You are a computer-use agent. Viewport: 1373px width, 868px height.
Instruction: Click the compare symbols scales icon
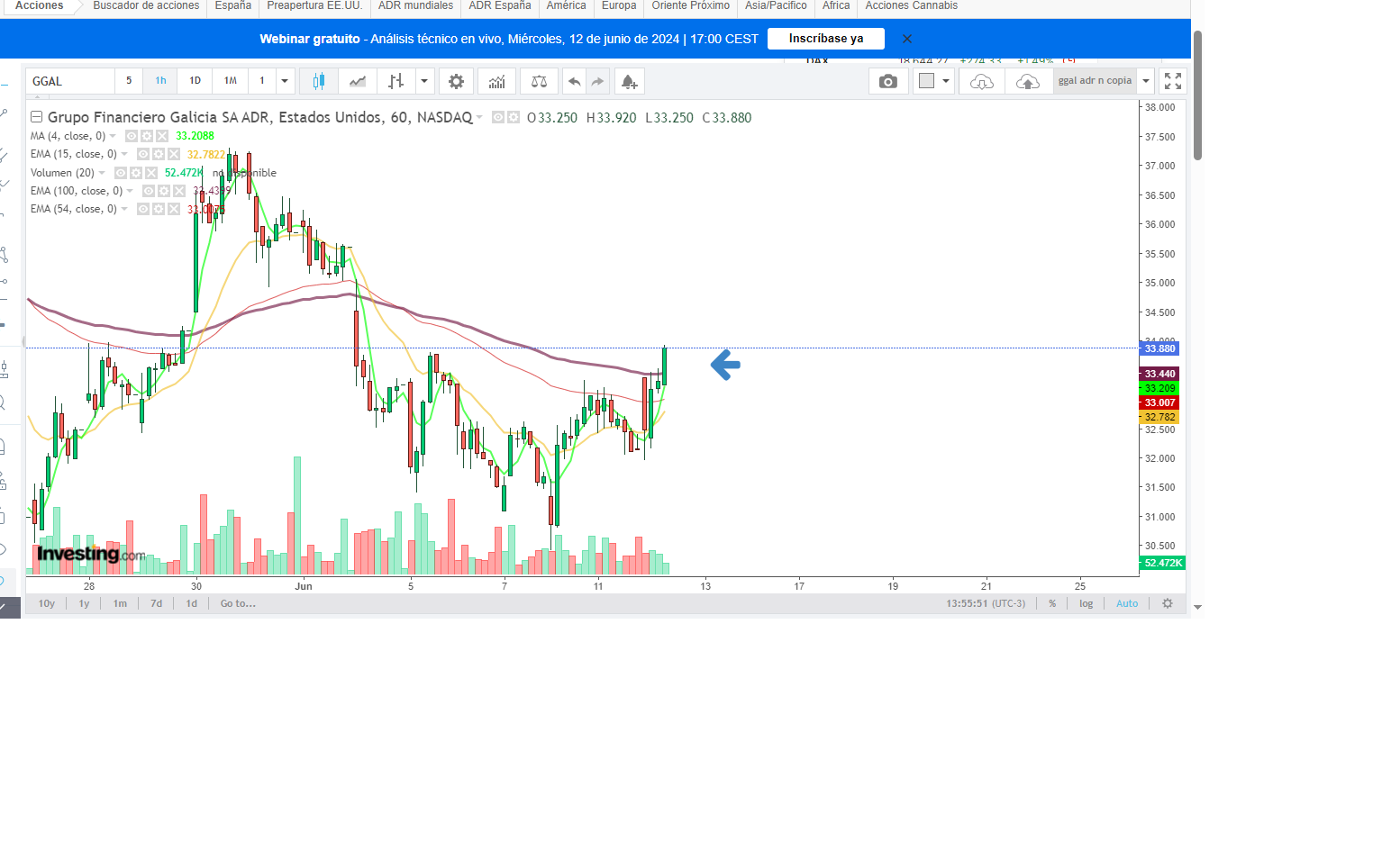pos(539,81)
